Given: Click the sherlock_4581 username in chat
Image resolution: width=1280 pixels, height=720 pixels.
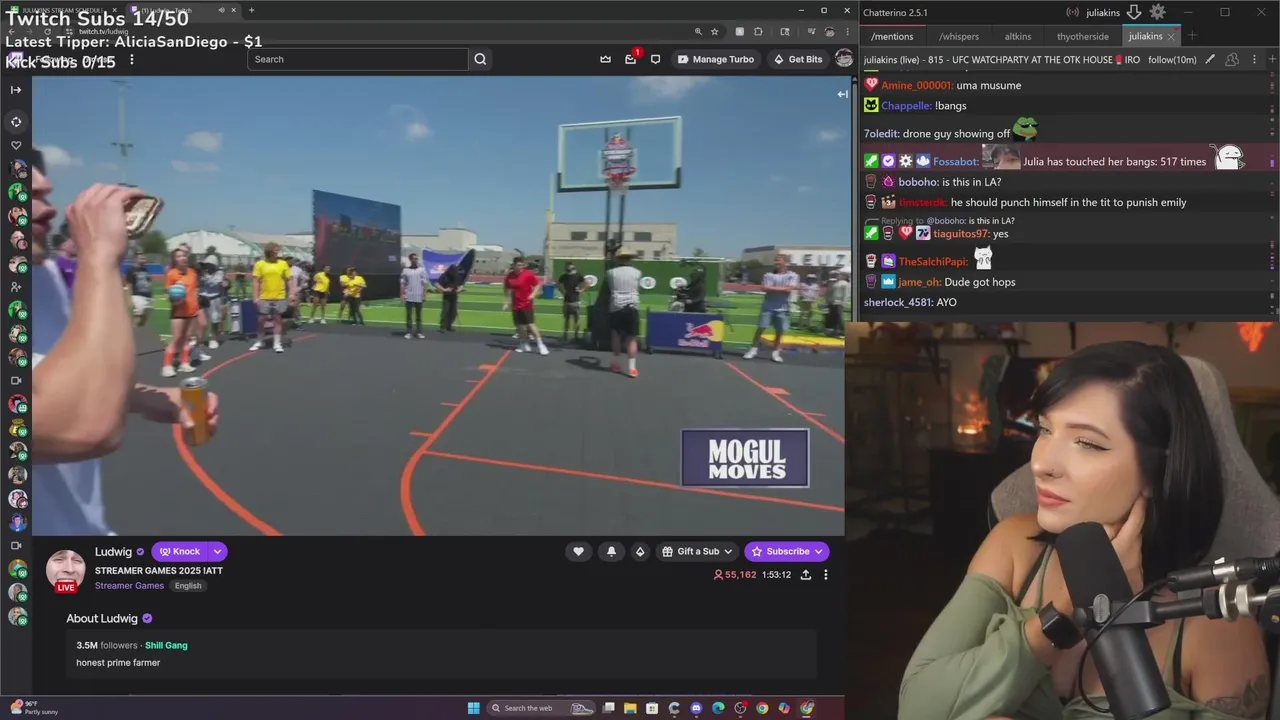Looking at the screenshot, I should (x=897, y=302).
